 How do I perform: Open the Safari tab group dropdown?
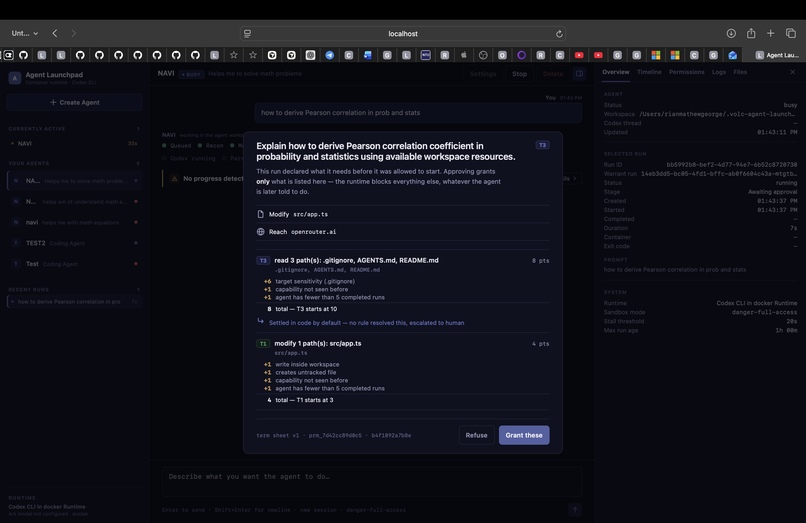click(x=25, y=33)
